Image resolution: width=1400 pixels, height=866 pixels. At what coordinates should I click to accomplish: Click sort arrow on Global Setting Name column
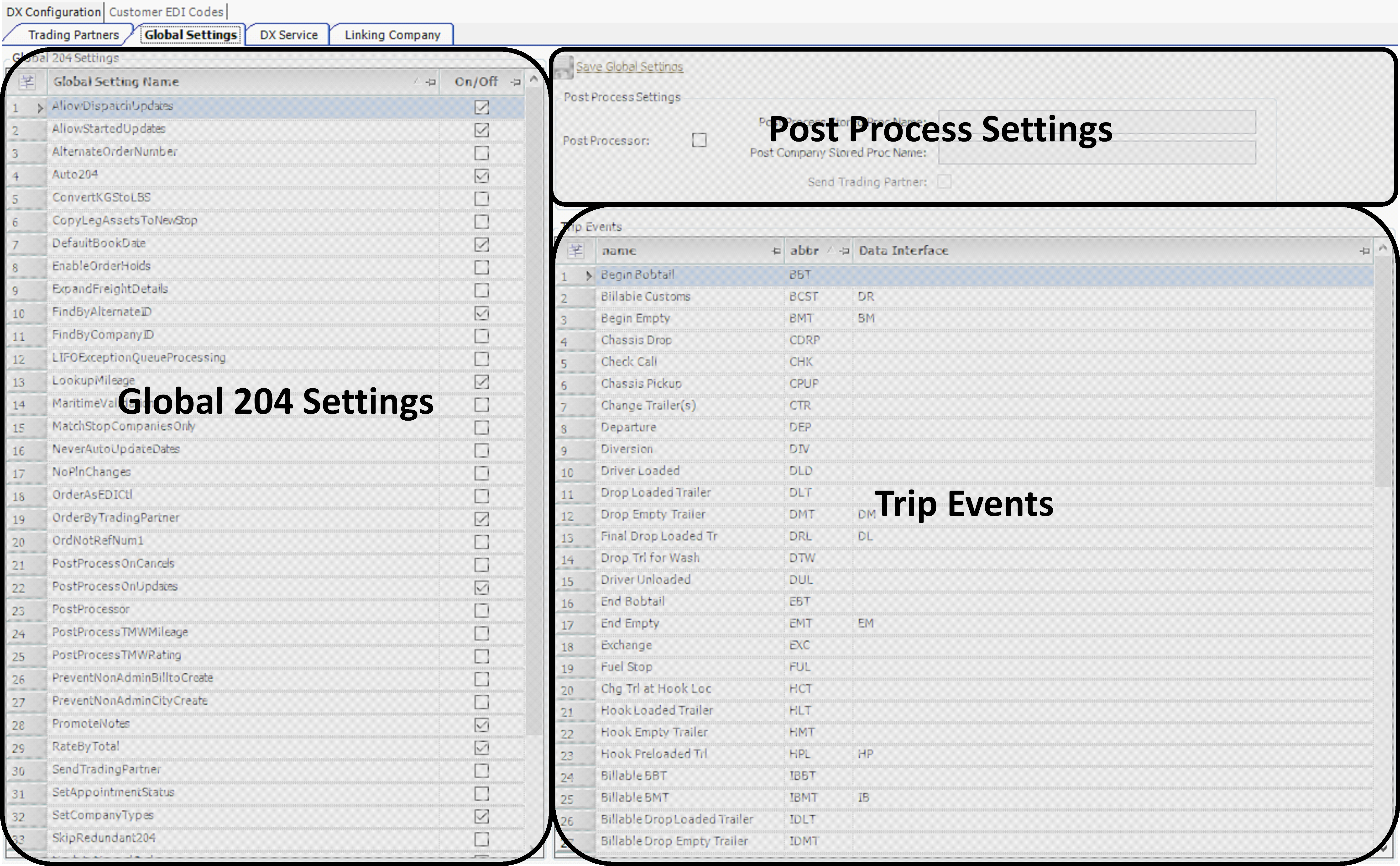pos(418,82)
